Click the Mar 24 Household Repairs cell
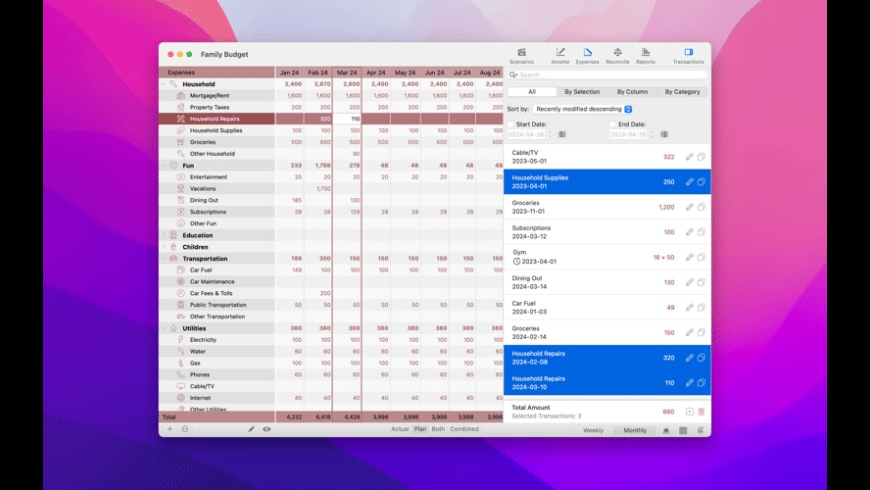Image resolution: width=870 pixels, height=490 pixels. [348, 119]
